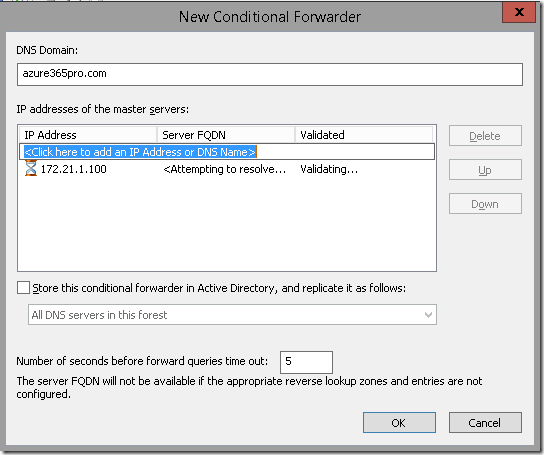Click the dropdown arrow for DNS servers forest
Viewport: 544px width, 455px height.
428,315
